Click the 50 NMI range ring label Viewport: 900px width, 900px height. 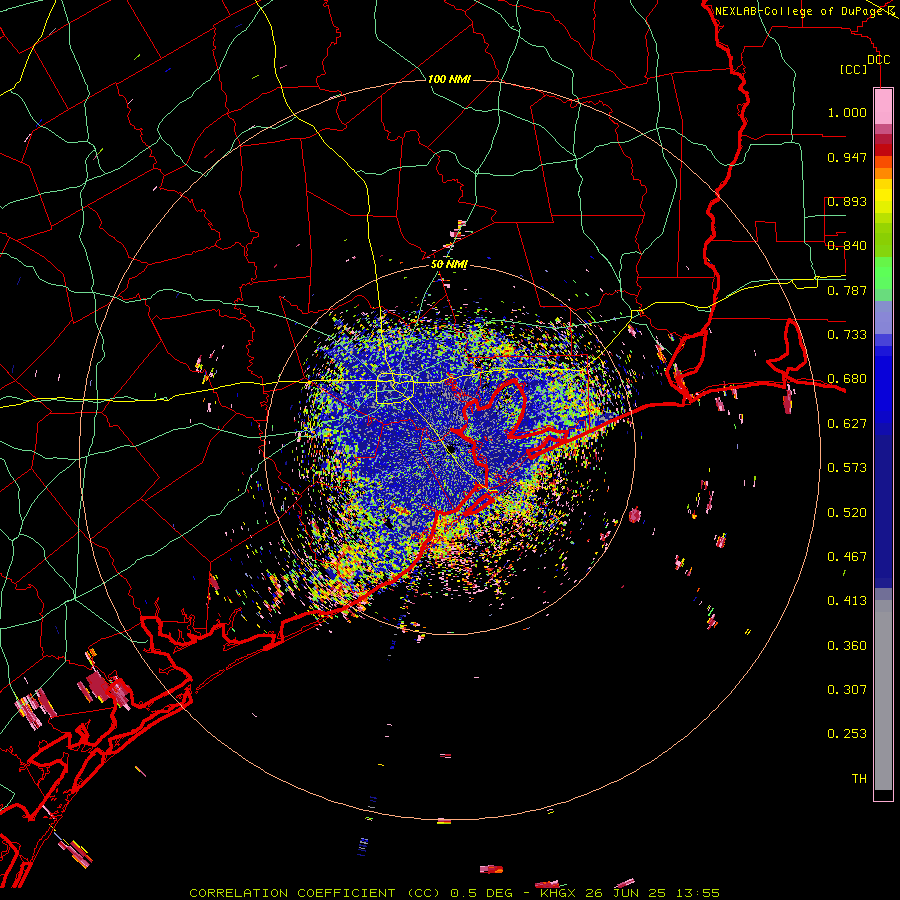pos(449,265)
